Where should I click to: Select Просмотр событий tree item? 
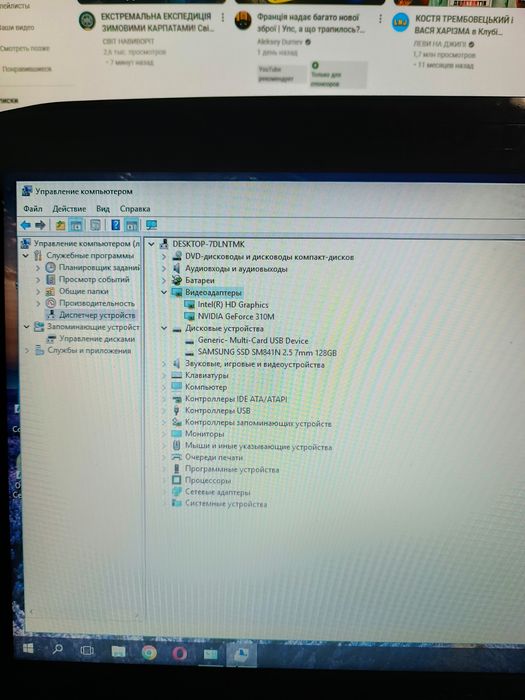[94, 279]
